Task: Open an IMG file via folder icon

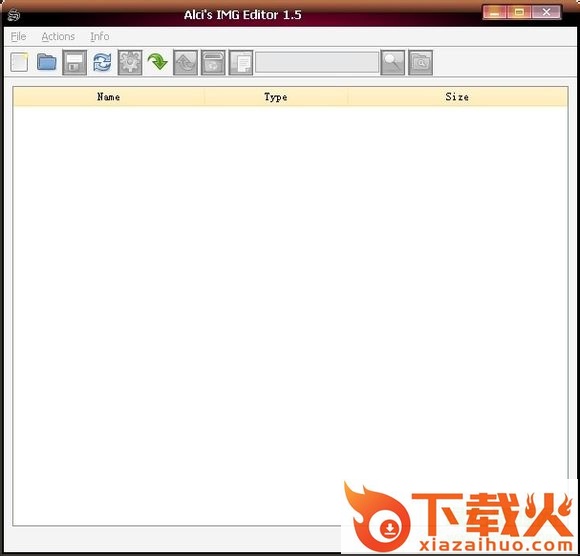Action: point(47,62)
